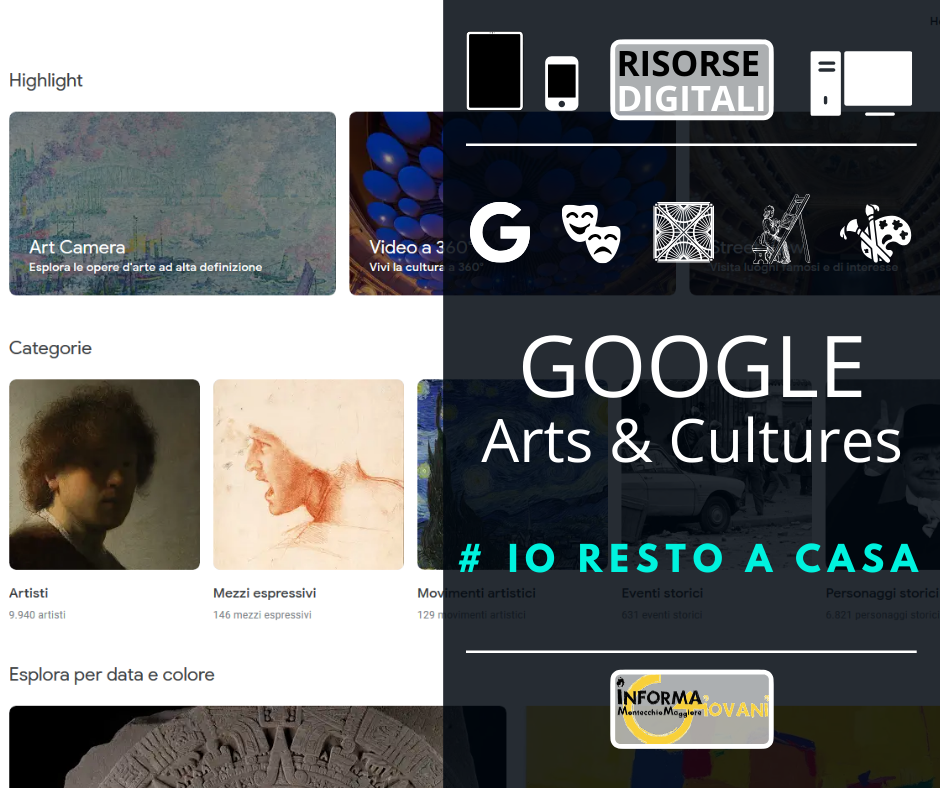The image size is (940, 788).
Task: Click the desktop computer icon
Action: tap(861, 83)
